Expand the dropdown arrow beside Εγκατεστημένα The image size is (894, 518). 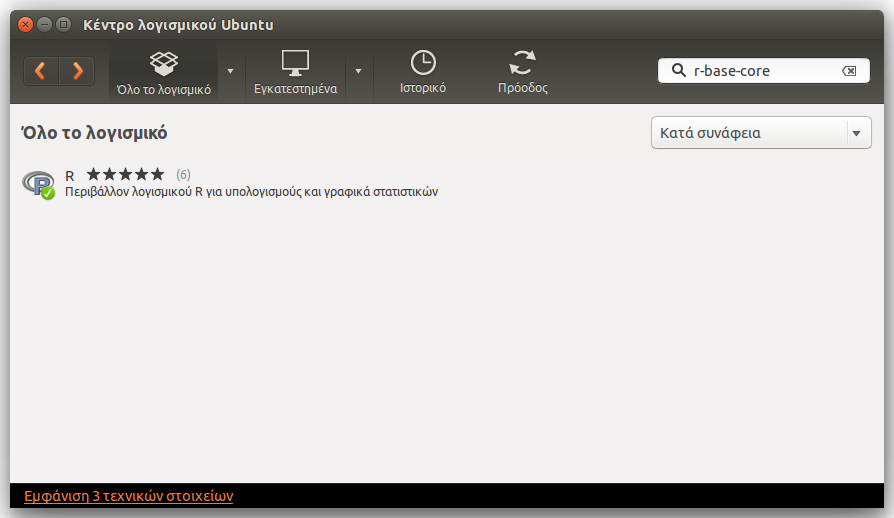click(x=358, y=71)
